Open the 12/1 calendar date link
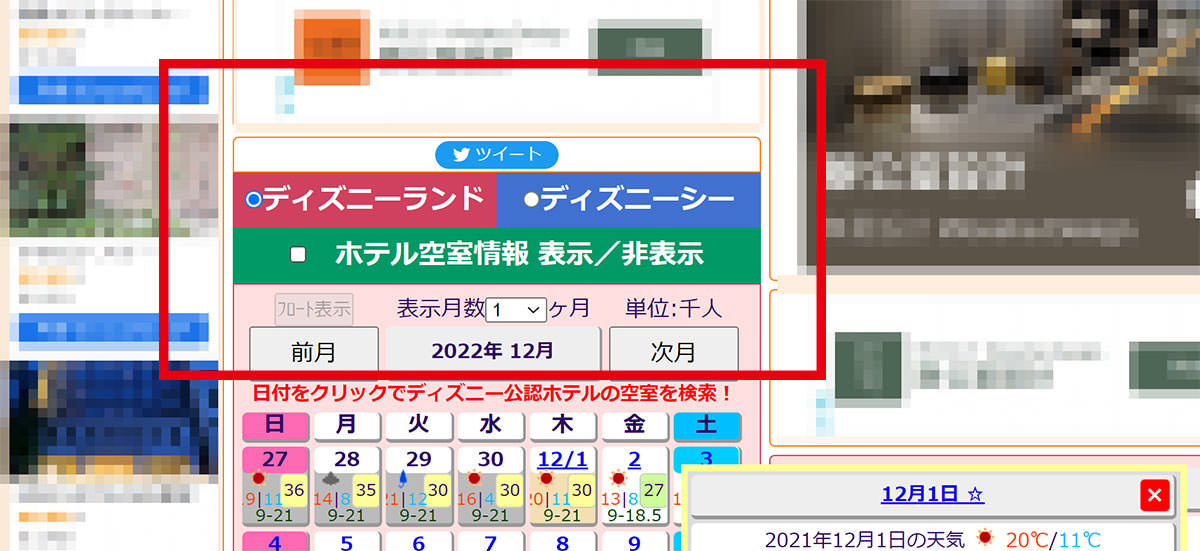The image size is (1200, 551). [562, 459]
